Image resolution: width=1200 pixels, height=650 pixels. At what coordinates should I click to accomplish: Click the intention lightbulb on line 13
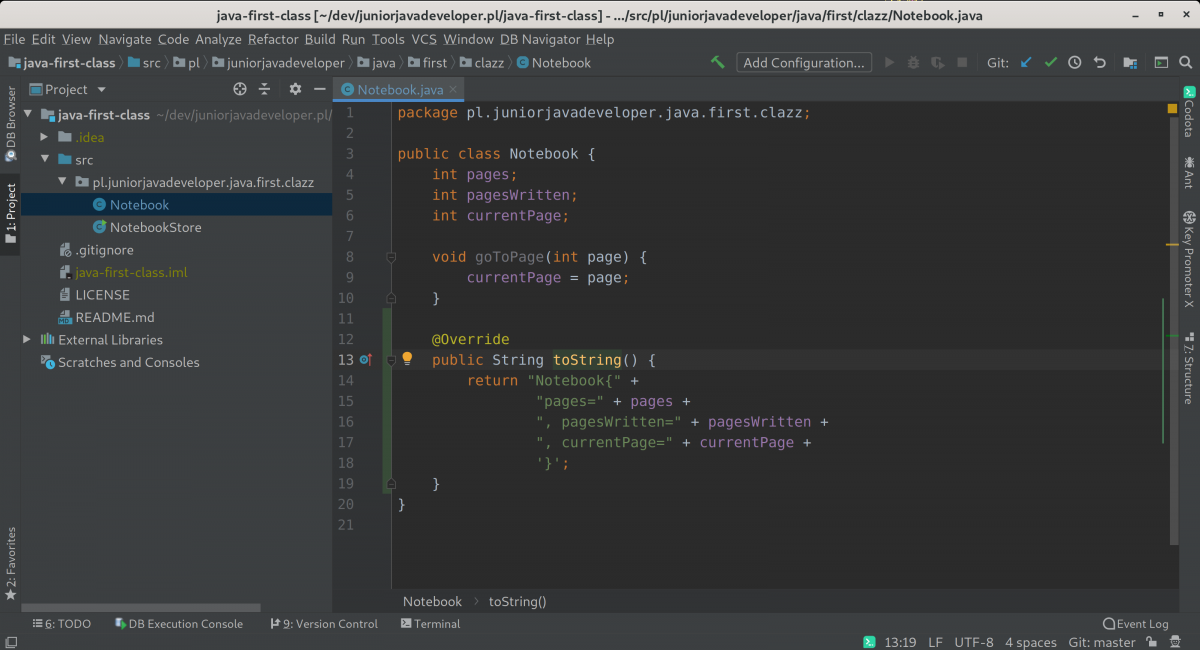(407, 359)
